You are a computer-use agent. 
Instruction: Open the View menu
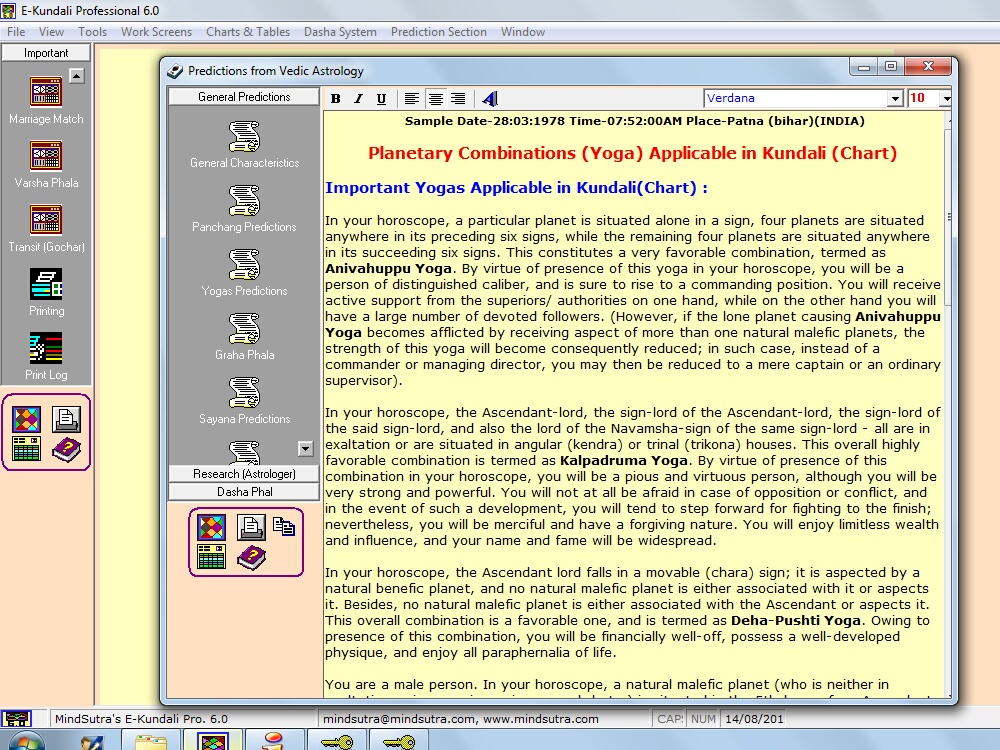pos(51,32)
